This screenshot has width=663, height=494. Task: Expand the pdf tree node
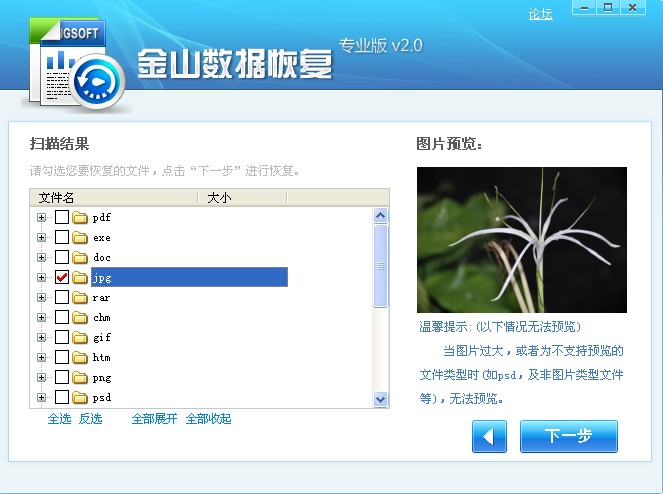pyautogui.click(x=41, y=218)
